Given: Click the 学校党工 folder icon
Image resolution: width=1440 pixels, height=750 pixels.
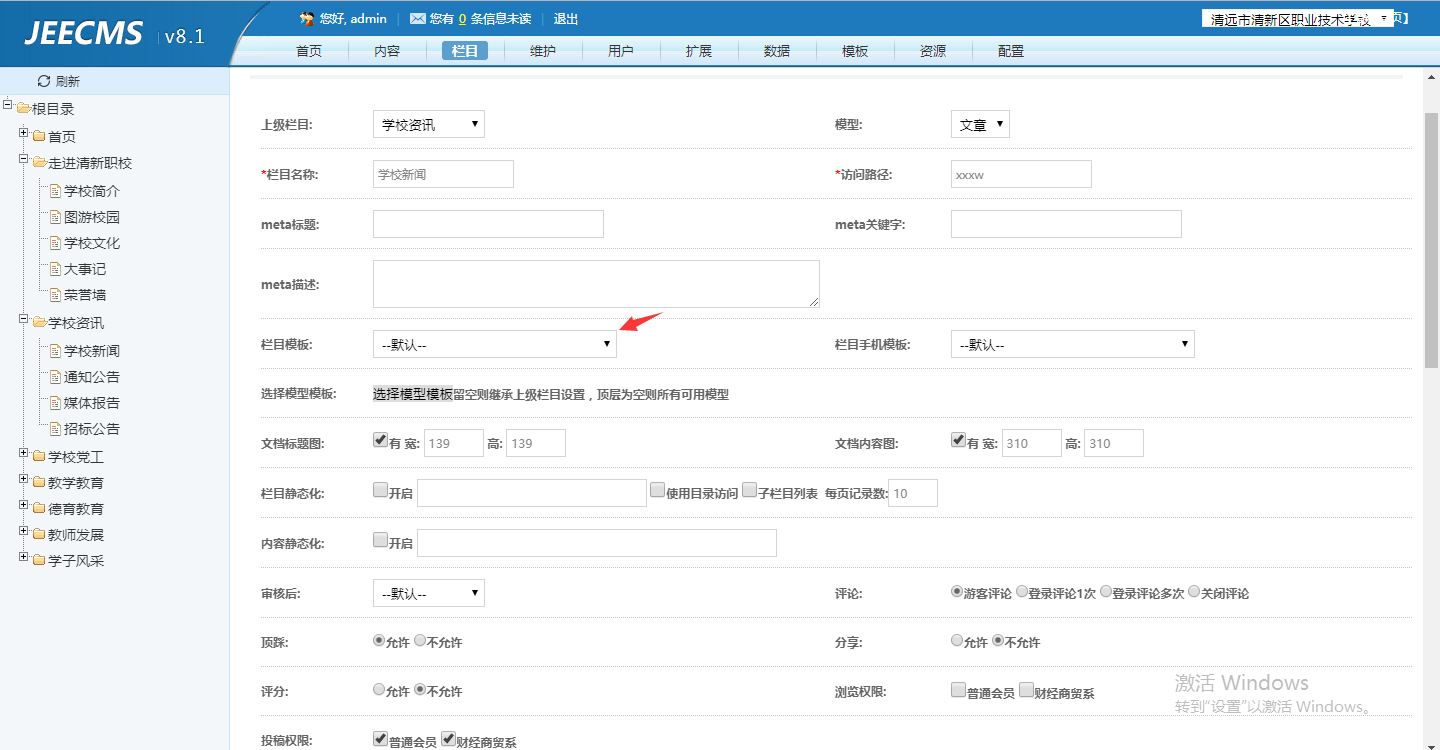Looking at the screenshot, I should (x=39, y=457).
